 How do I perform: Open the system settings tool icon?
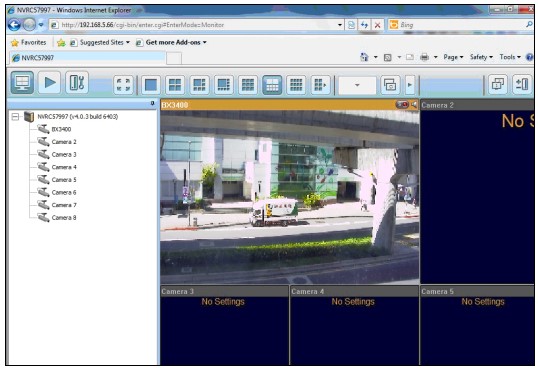coord(77,82)
